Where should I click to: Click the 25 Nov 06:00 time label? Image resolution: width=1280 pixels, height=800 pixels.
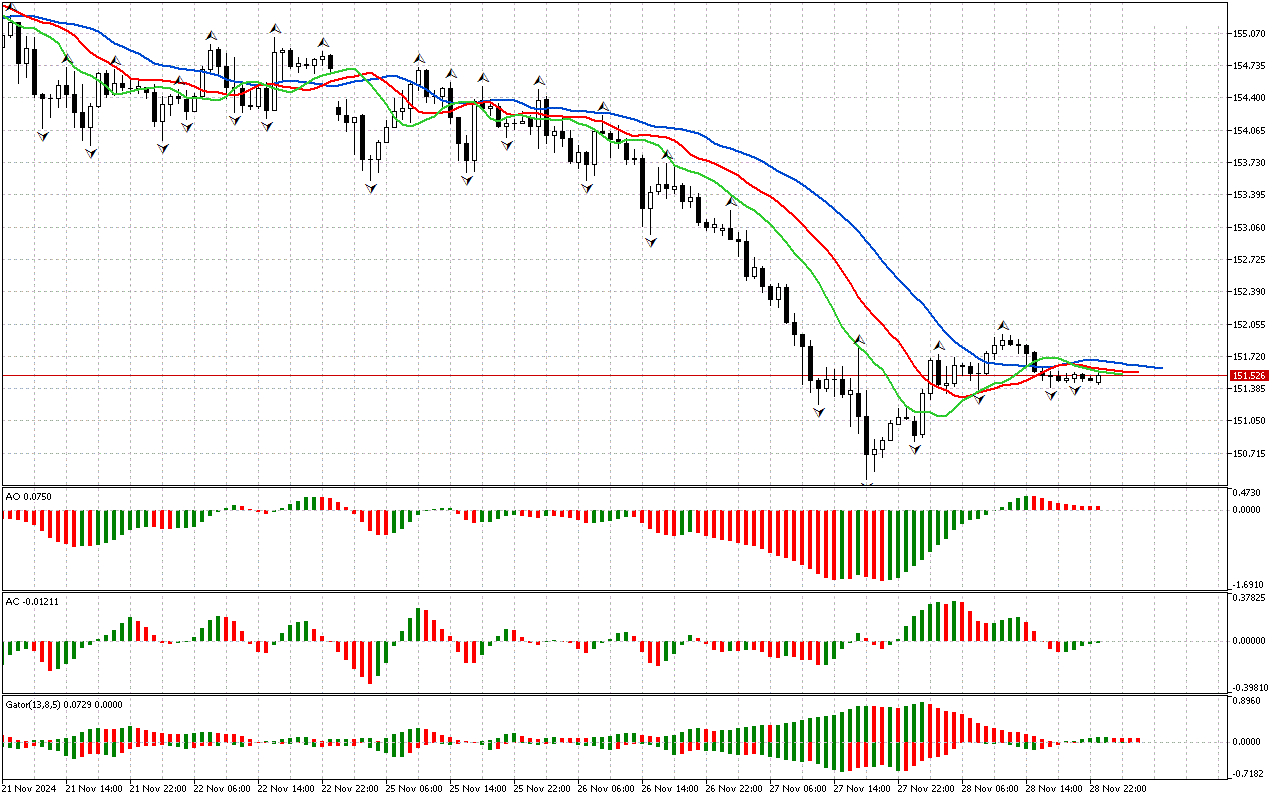414,789
